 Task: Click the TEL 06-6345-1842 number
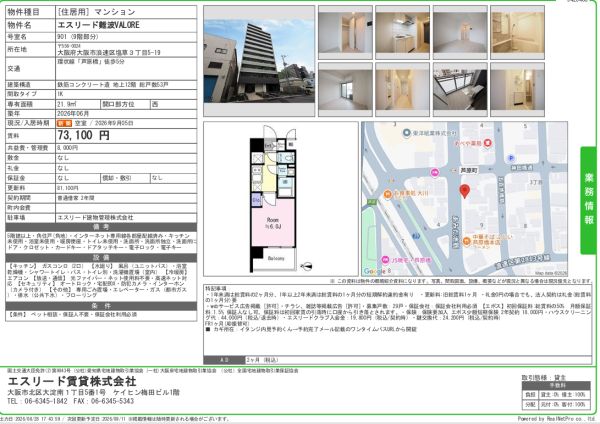[x=38, y=401]
